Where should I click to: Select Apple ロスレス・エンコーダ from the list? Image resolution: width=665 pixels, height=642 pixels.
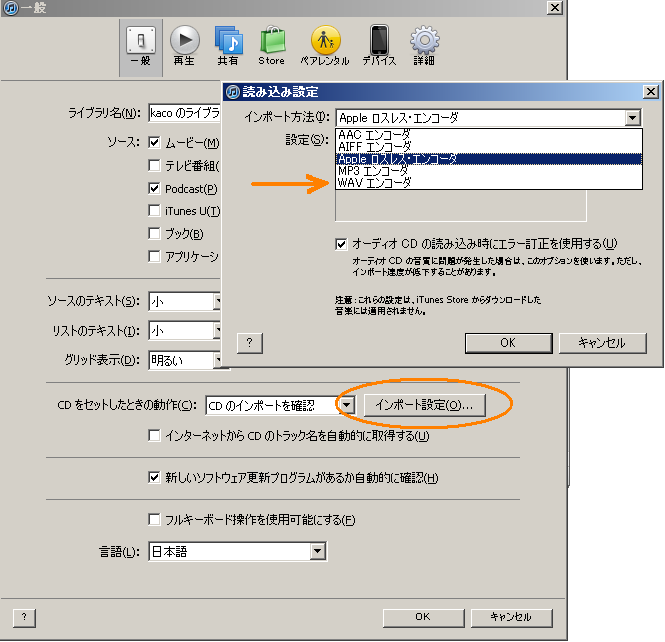pos(489,159)
